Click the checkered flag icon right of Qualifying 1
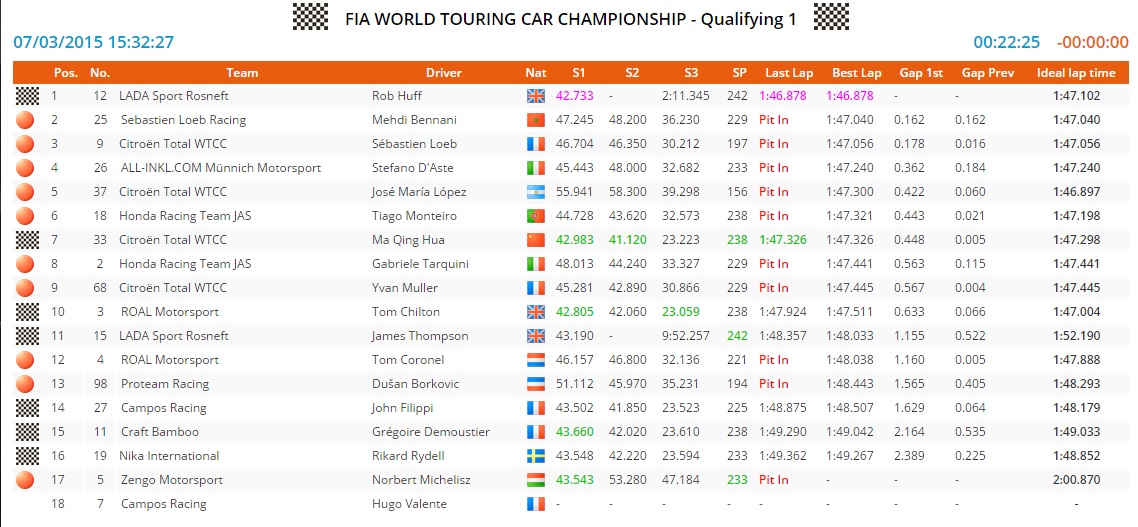1138x527 pixels. pos(831,17)
